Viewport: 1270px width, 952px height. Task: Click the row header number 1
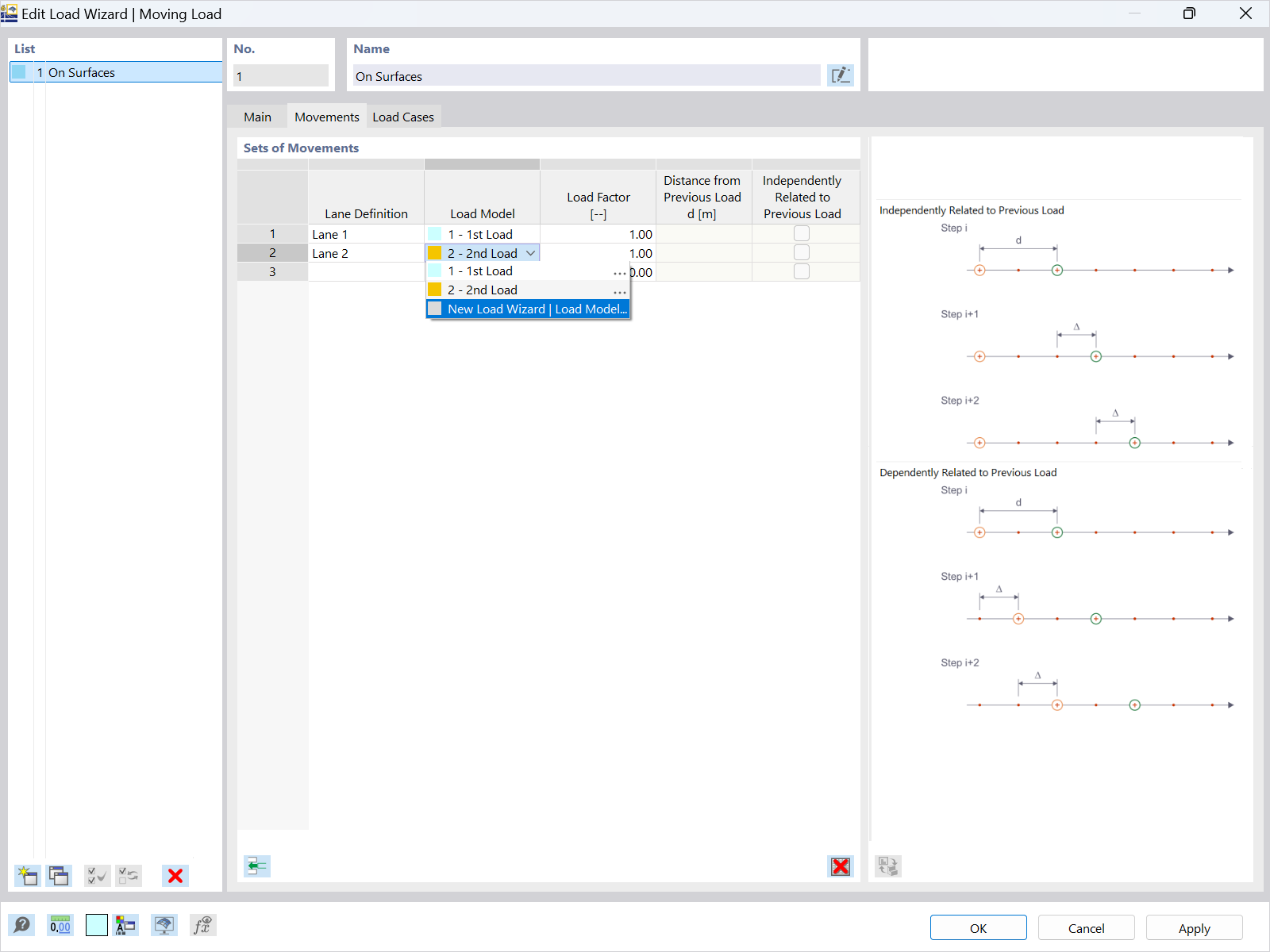click(x=272, y=234)
